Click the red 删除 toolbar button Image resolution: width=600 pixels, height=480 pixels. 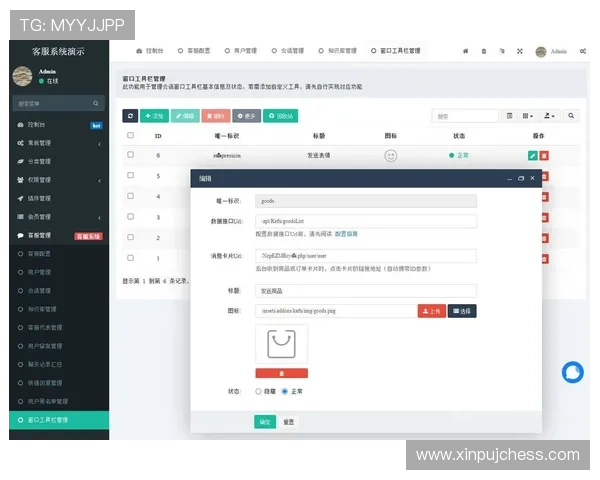coord(216,116)
